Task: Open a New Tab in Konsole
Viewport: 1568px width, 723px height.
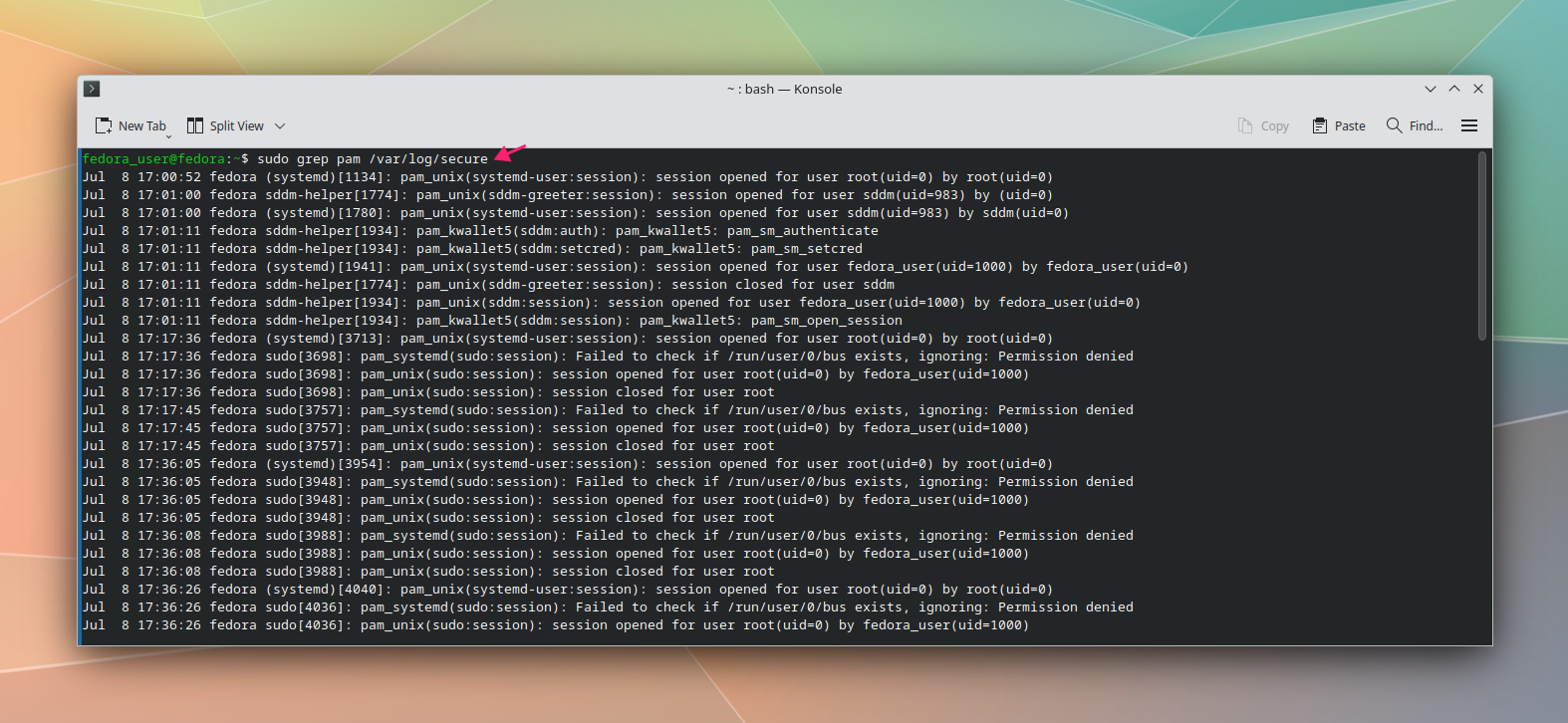Action: click(131, 125)
